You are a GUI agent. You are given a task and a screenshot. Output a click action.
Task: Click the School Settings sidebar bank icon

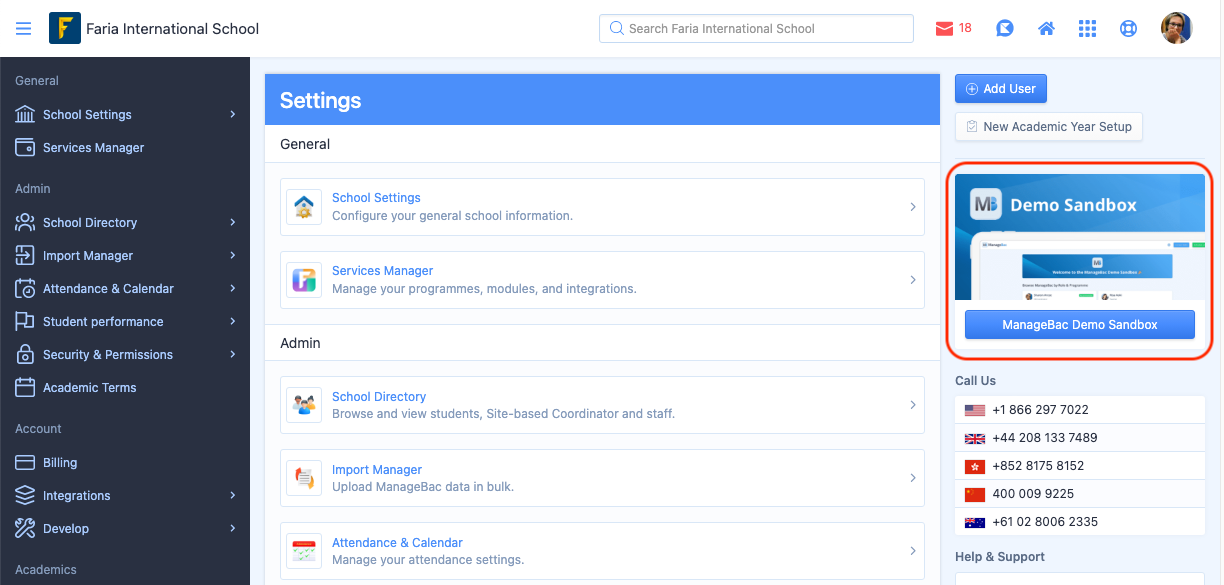point(25,114)
